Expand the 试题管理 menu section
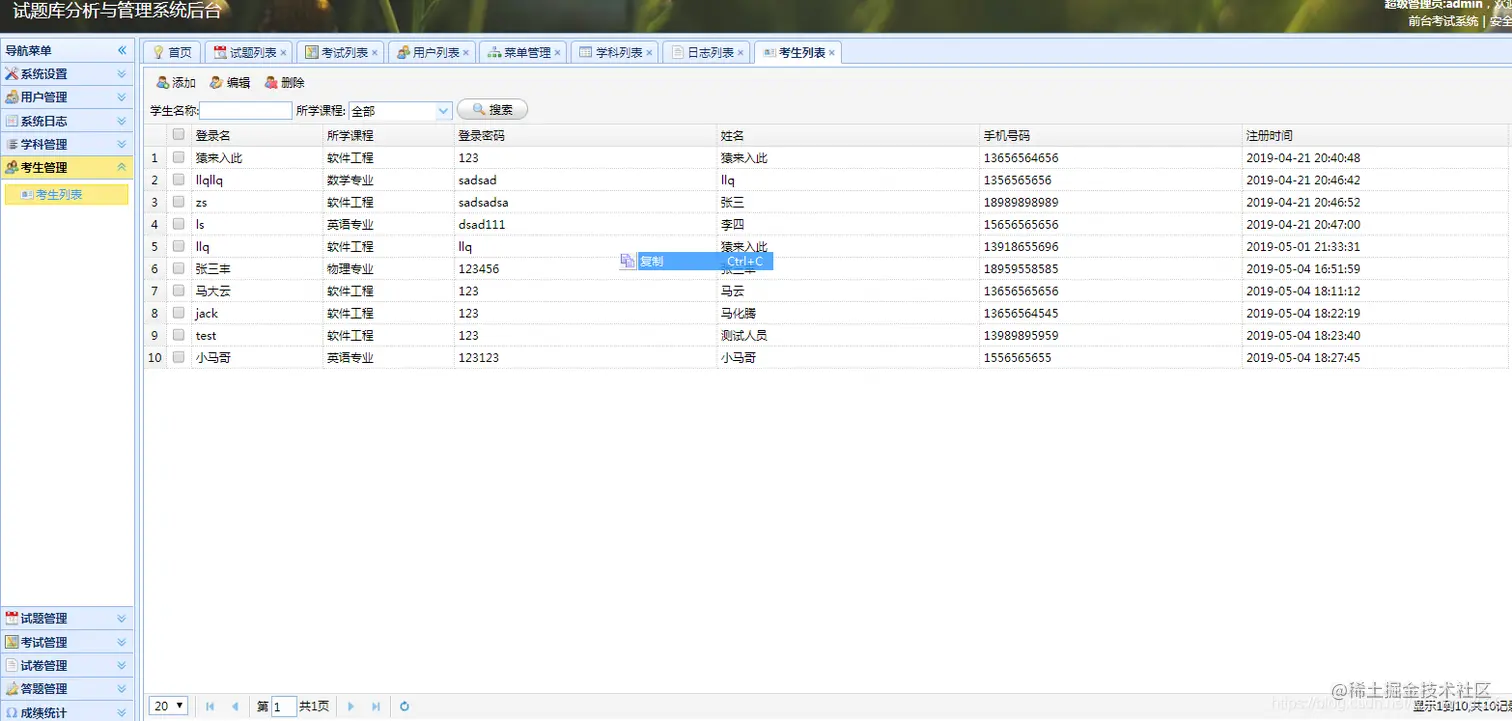Image resolution: width=1512 pixels, height=721 pixels. [x=122, y=619]
